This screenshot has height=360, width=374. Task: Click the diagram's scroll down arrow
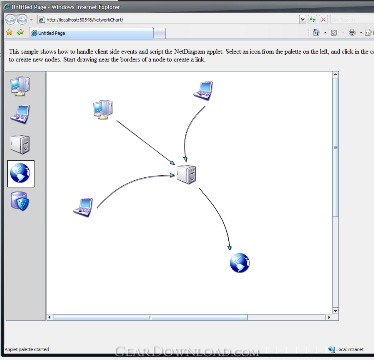335,311
